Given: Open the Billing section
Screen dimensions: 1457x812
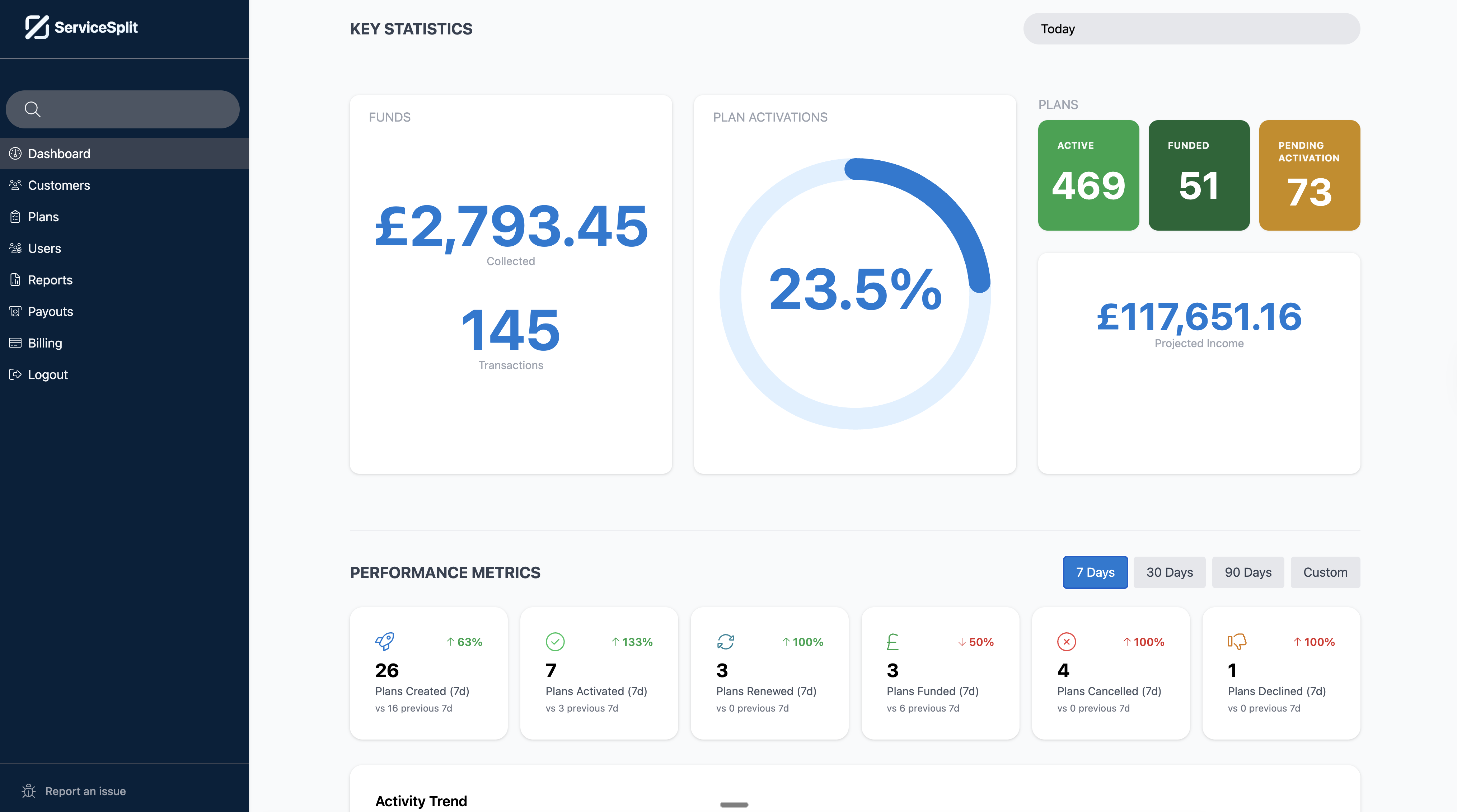Looking at the screenshot, I should coord(45,343).
